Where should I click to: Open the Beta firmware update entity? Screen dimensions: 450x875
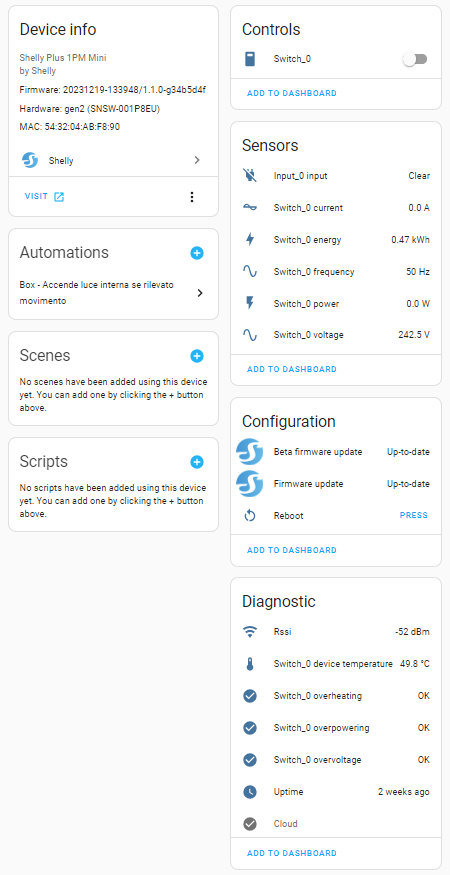(336, 452)
